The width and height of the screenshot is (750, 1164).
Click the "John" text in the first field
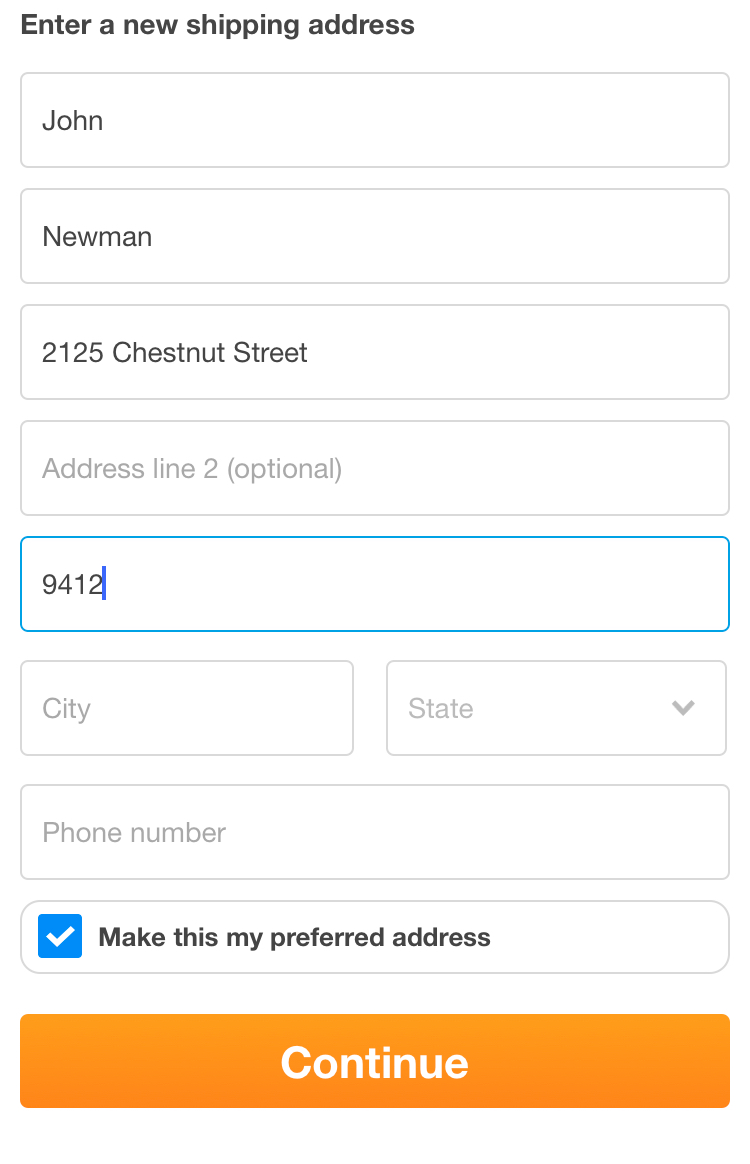tap(72, 121)
